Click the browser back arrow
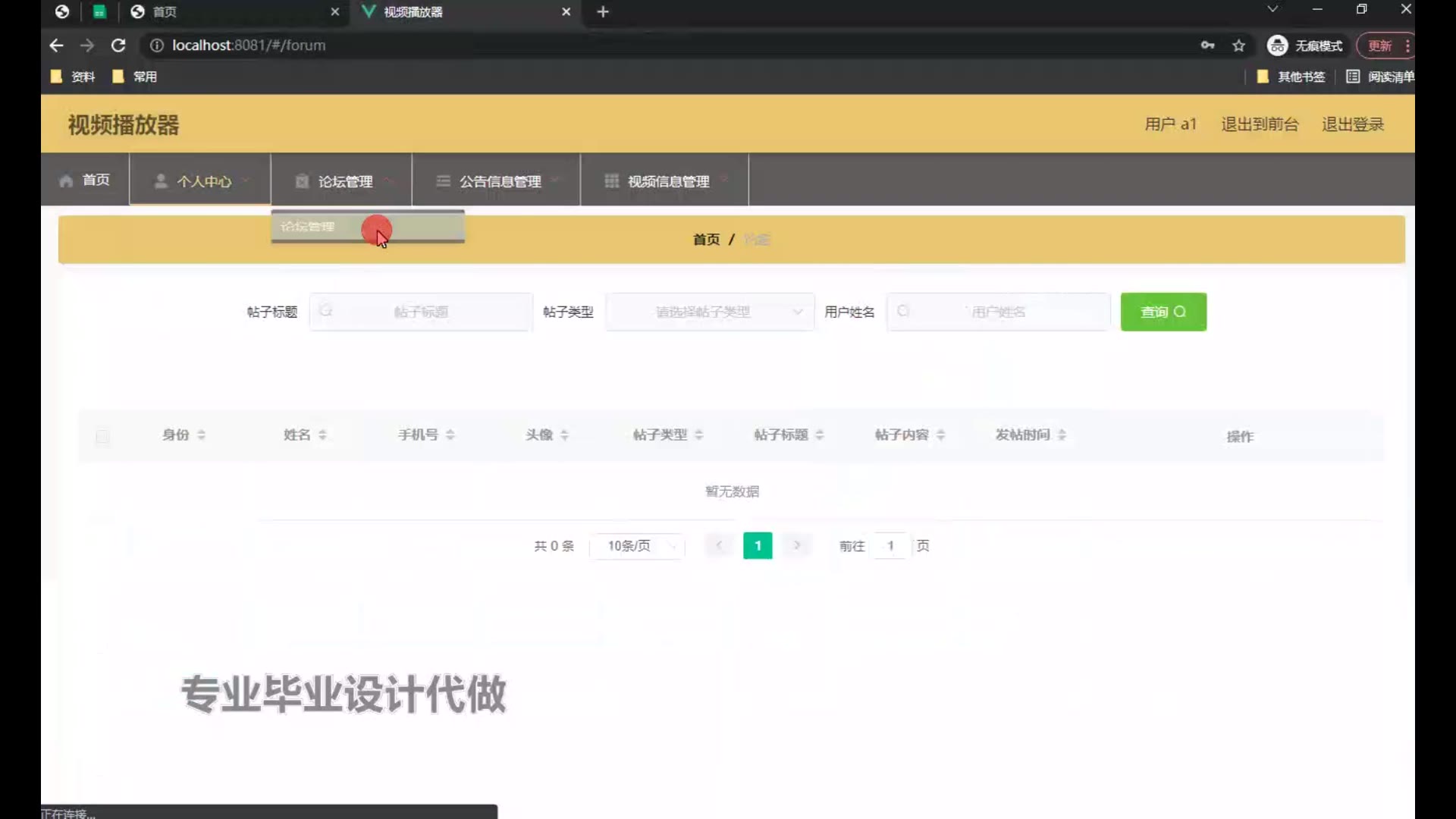The height and width of the screenshot is (819, 1456). click(56, 45)
